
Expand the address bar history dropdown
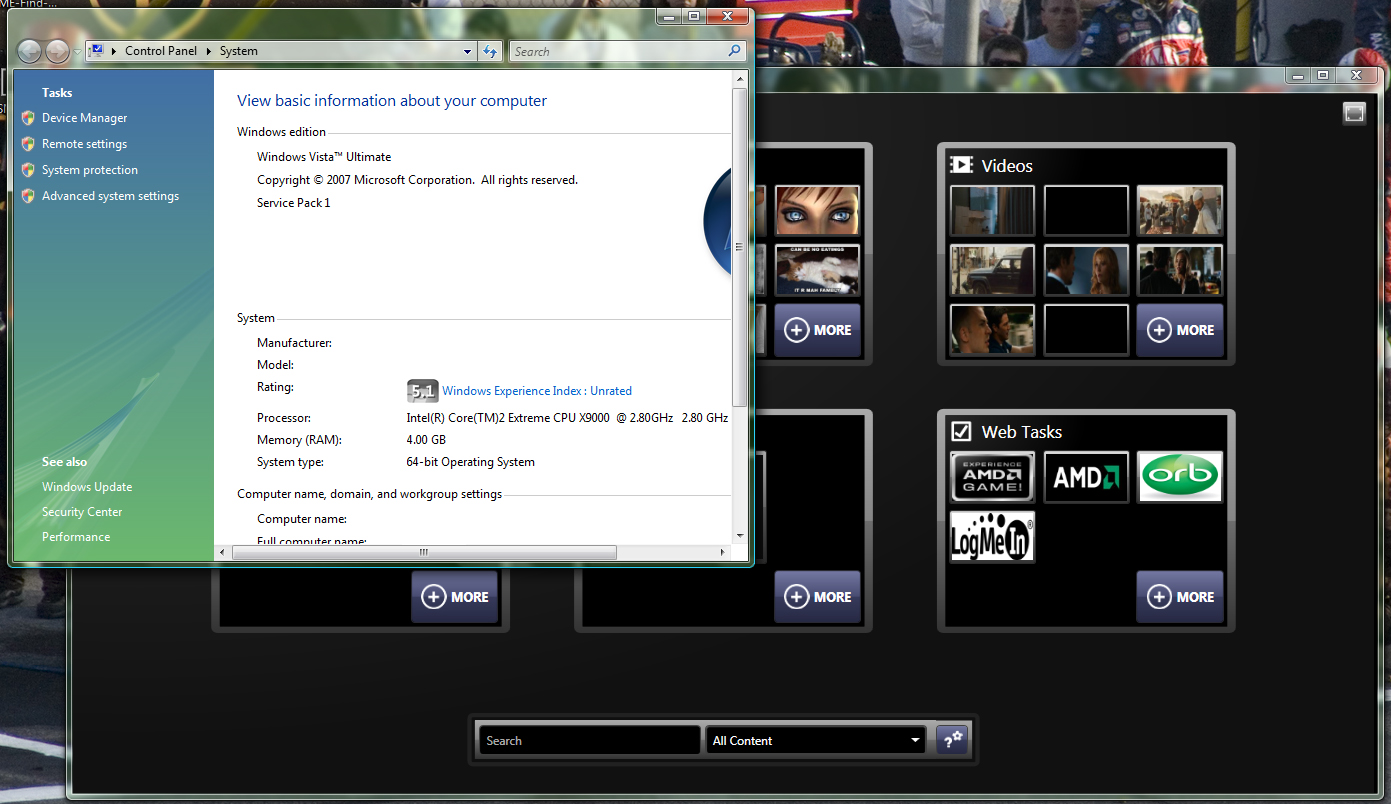(467, 51)
